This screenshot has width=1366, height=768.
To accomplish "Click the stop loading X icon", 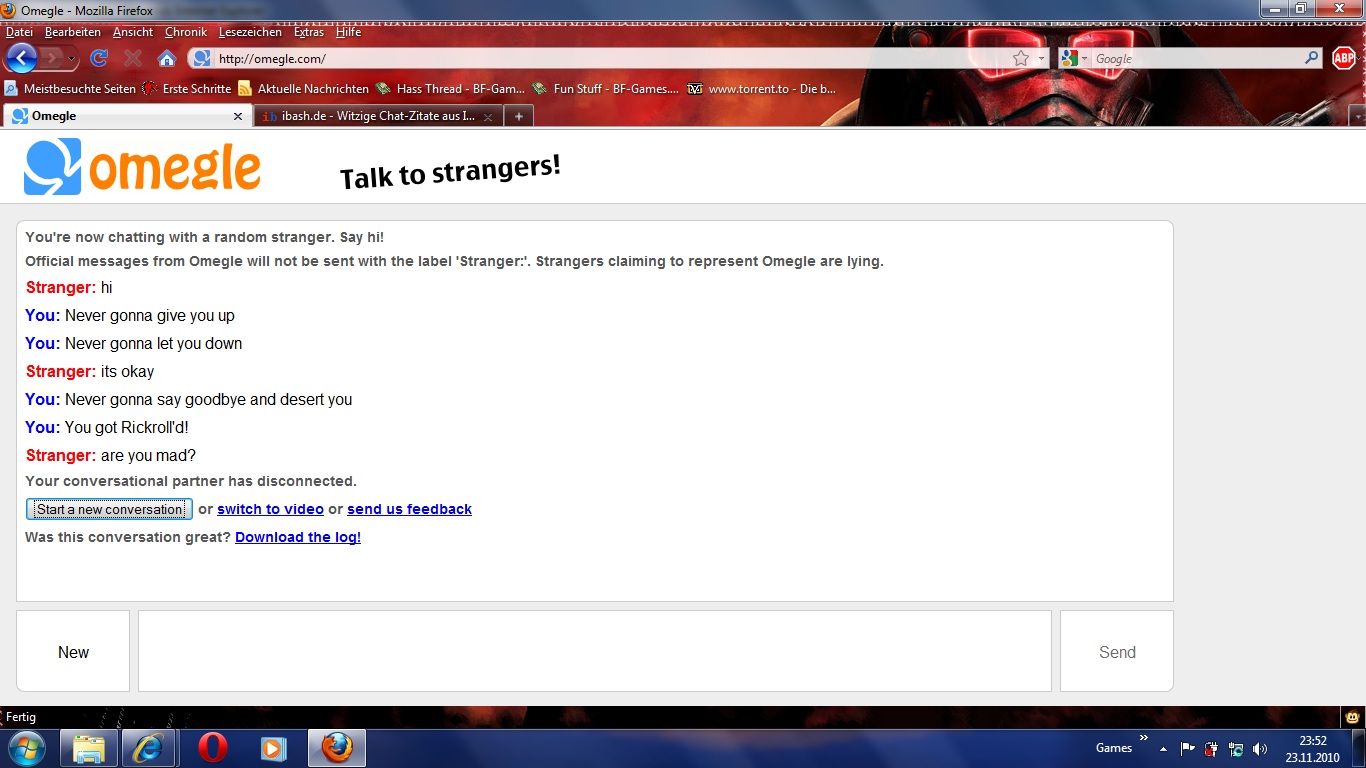I will click(132, 58).
